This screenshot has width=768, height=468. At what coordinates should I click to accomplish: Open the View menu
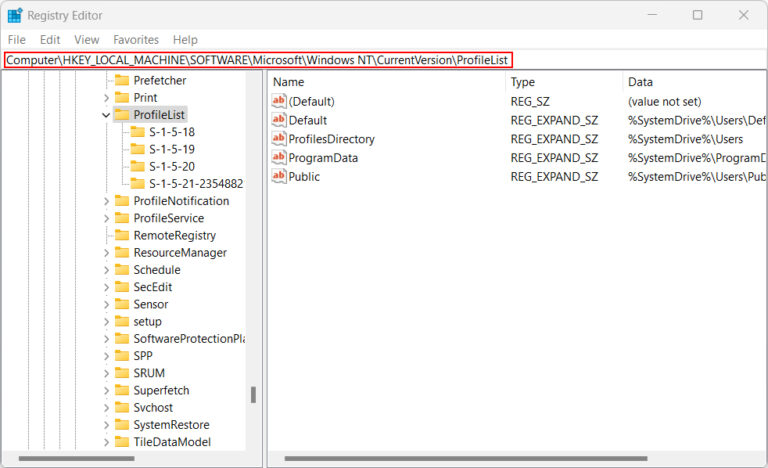pyautogui.click(x=87, y=40)
